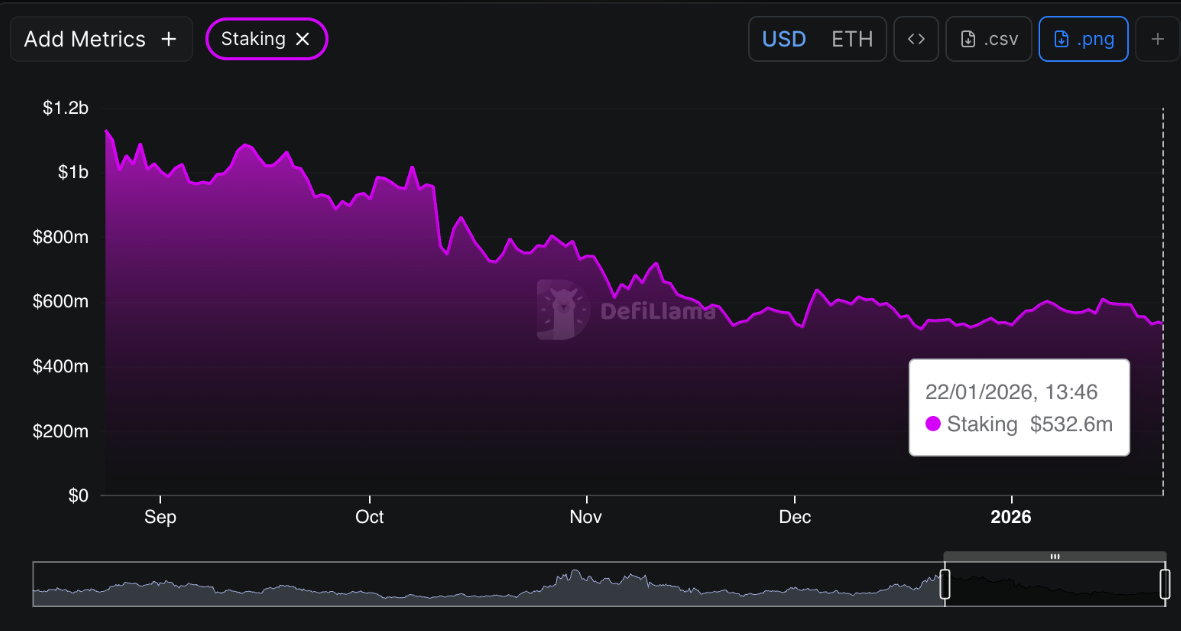Image resolution: width=1181 pixels, height=631 pixels.
Task: Click the $532.6m value in the tooltip
Action: pos(1071,424)
